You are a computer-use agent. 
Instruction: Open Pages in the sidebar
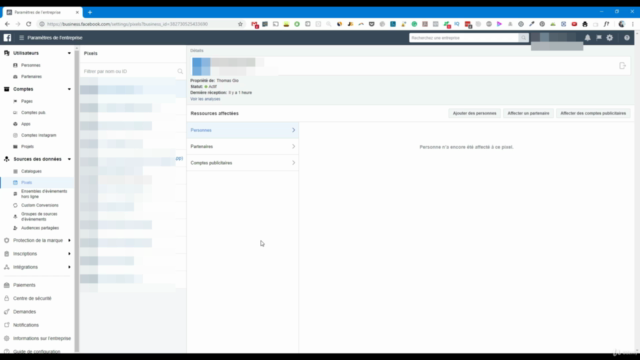pos(27,101)
